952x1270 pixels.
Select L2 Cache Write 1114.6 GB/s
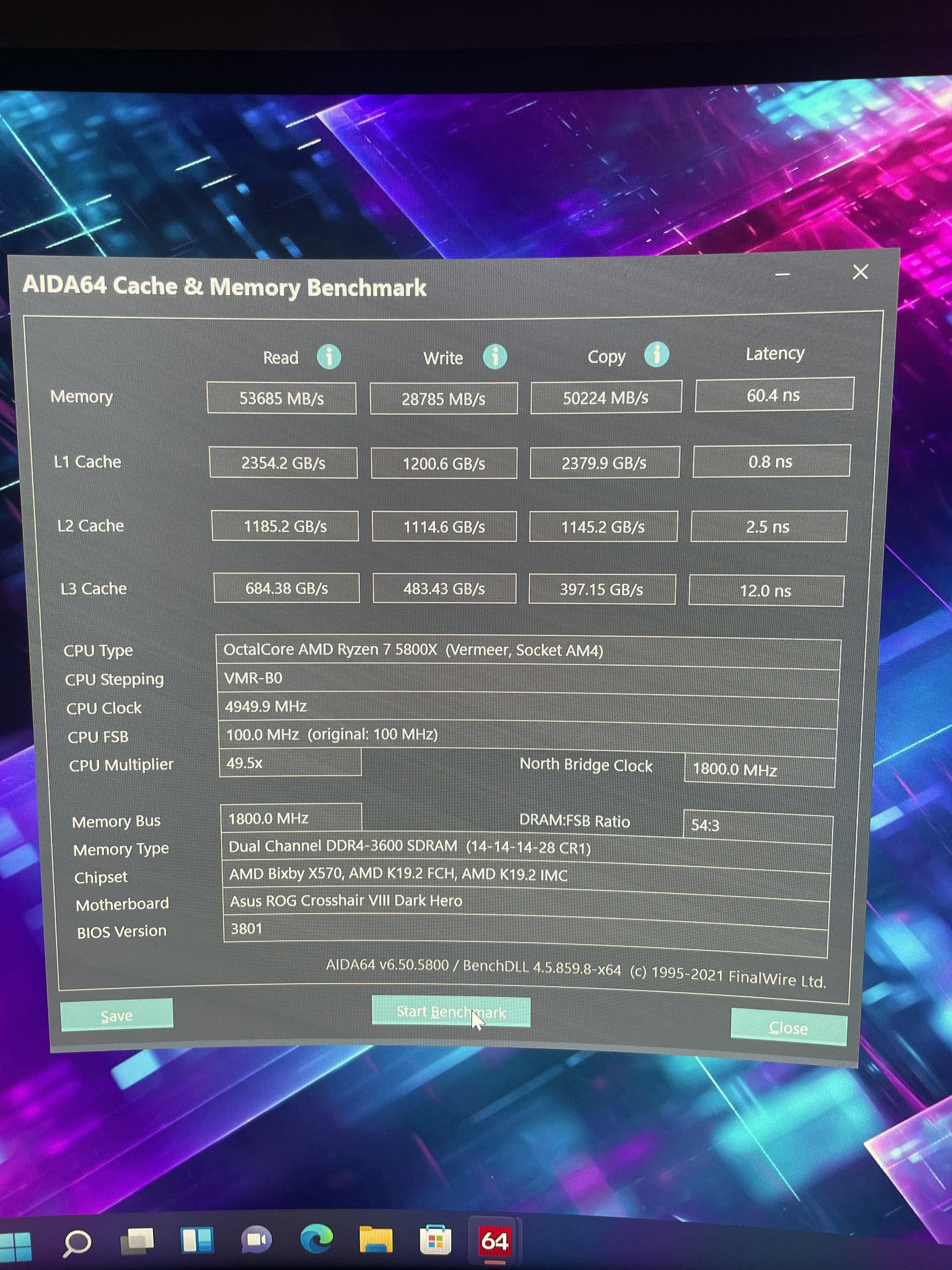[x=444, y=526]
